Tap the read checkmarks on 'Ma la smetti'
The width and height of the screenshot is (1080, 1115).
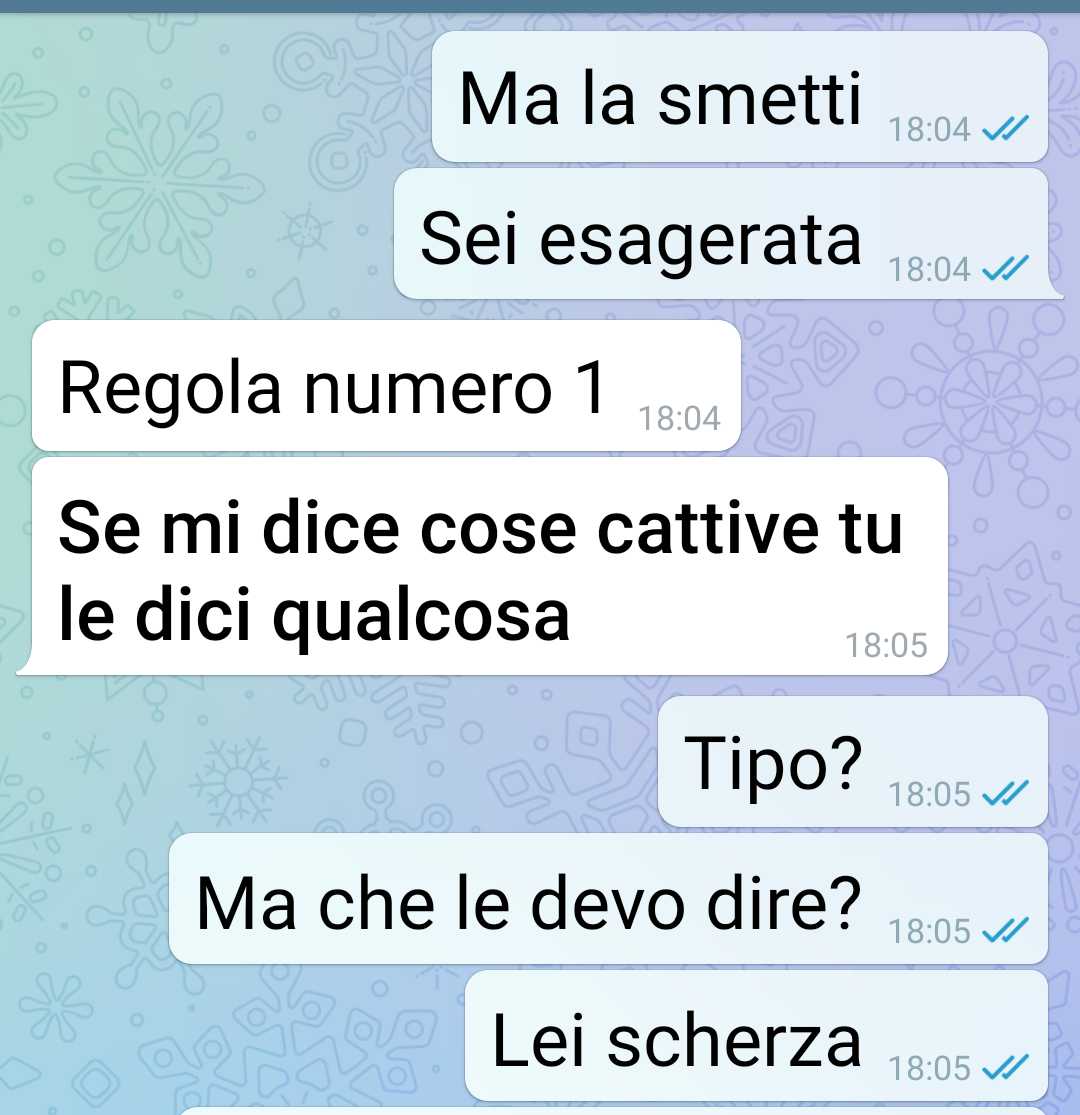point(1005,129)
